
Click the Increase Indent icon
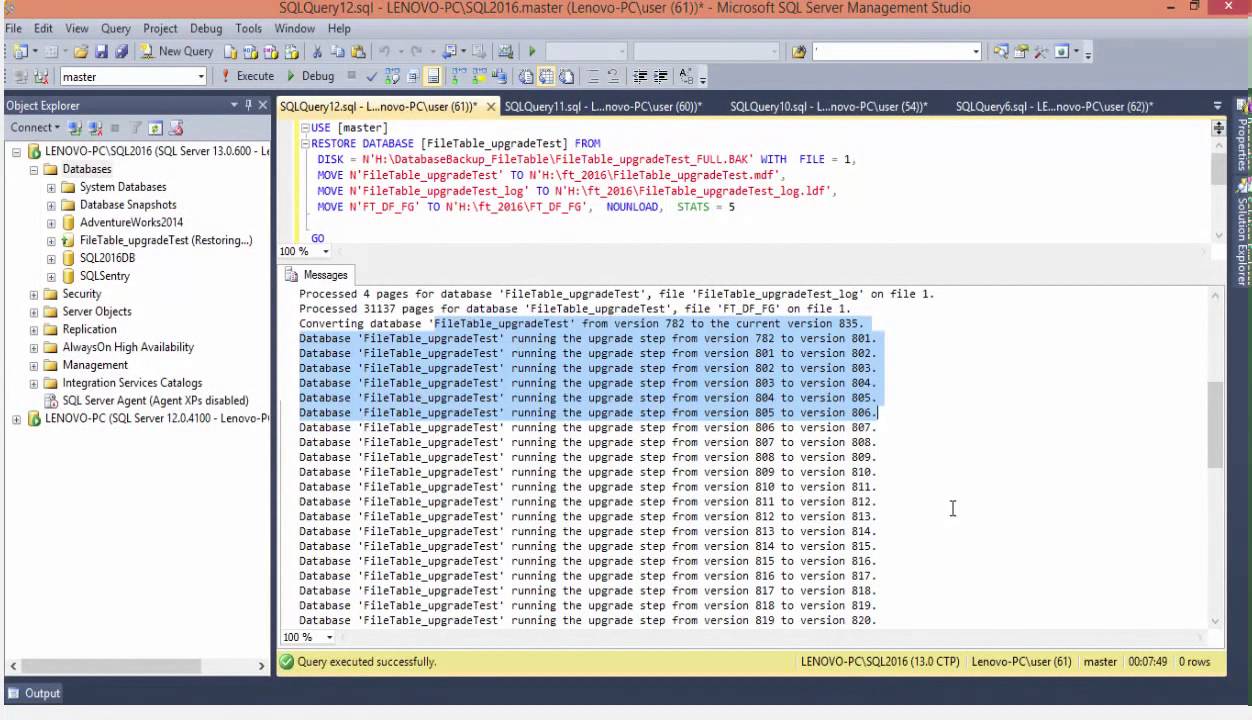point(661,76)
